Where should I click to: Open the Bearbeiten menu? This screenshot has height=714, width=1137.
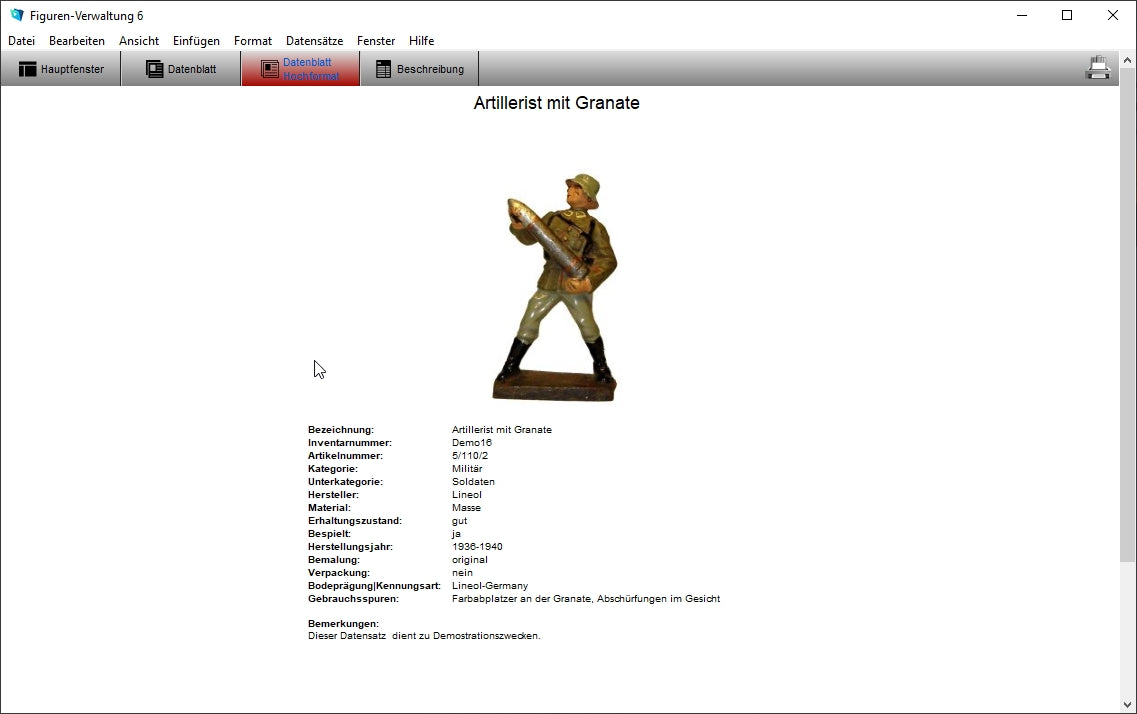[x=77, y=41]
